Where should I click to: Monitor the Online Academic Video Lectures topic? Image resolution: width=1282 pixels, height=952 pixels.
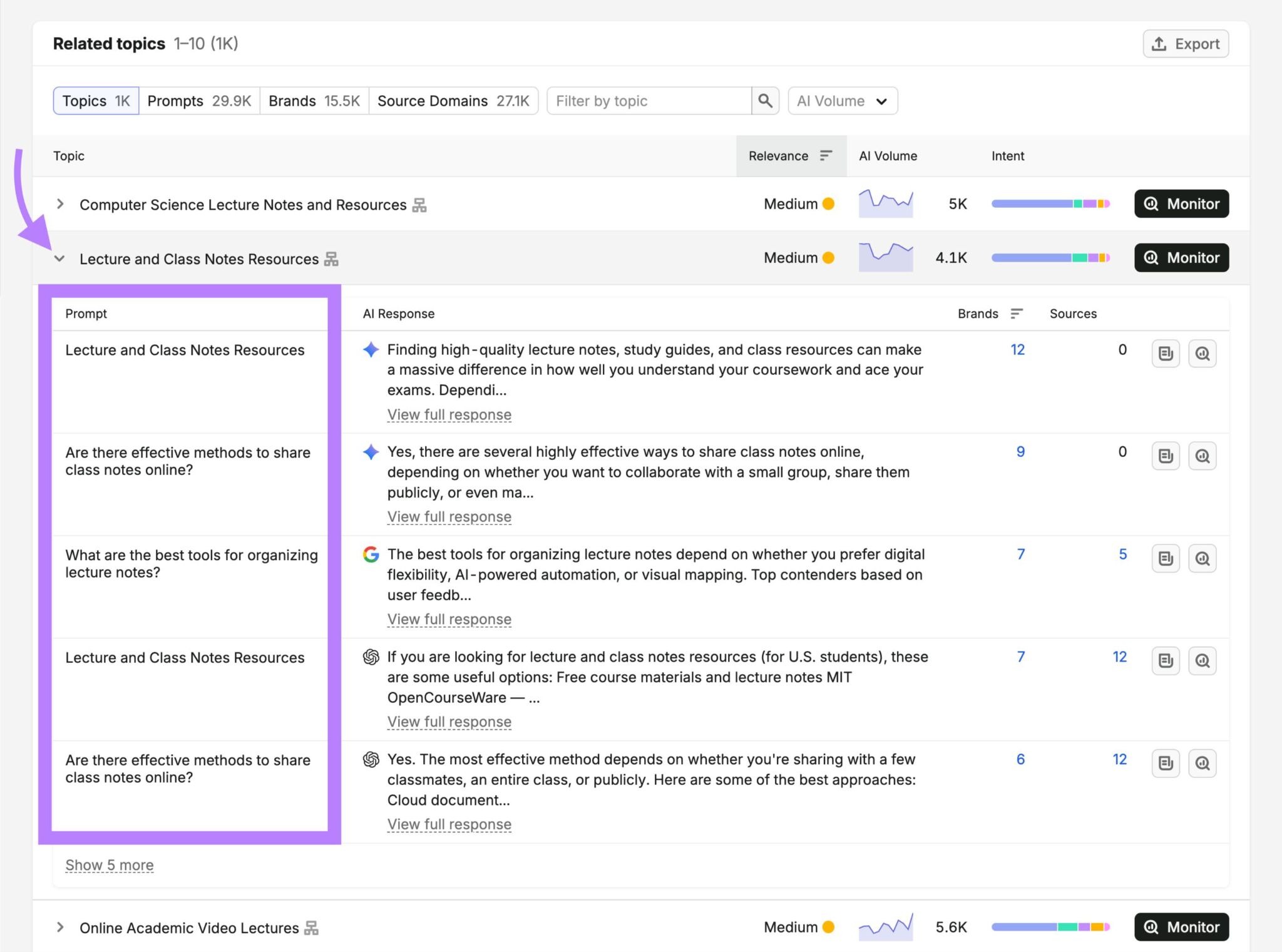pos(1181,927)
